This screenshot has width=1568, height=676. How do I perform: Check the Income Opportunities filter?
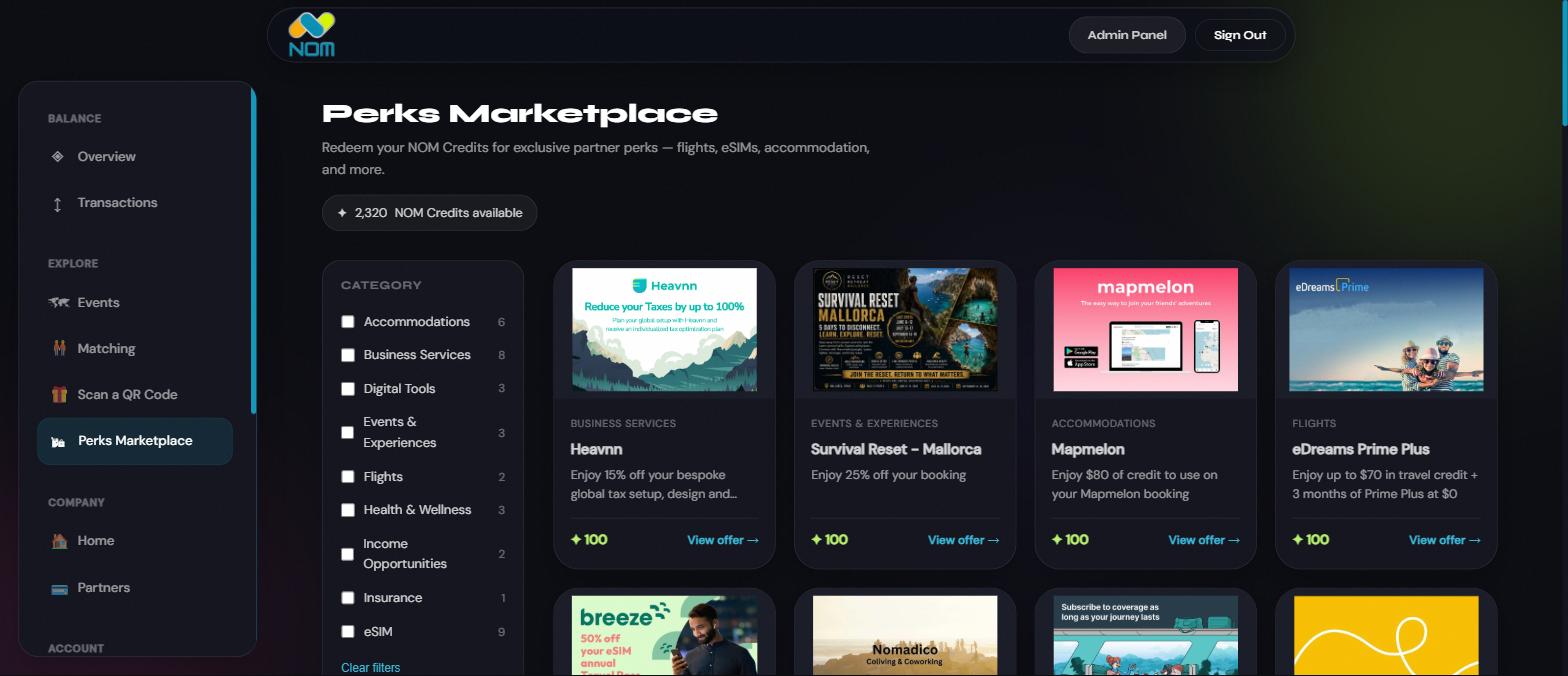click(348, 554)
